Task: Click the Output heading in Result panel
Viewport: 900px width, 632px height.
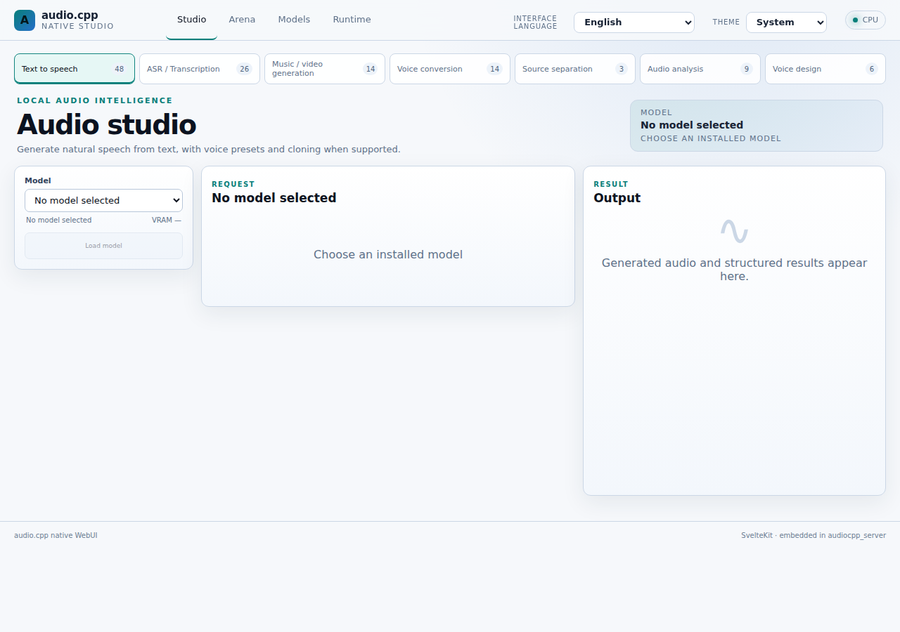Action: [x=617, y=198]
